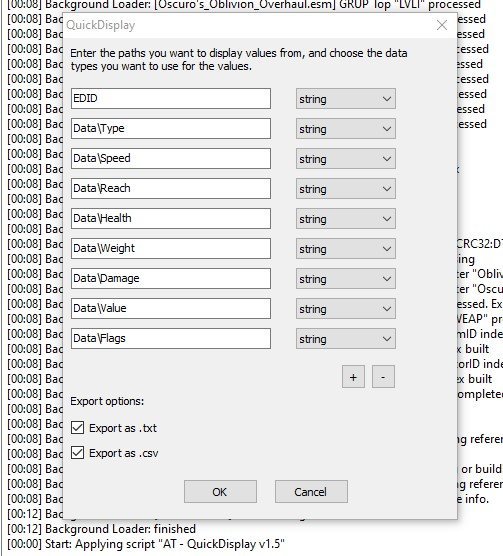The image size is (503, 556).
Task: Click the Data\Speed path input
Action: pos(171,159)
